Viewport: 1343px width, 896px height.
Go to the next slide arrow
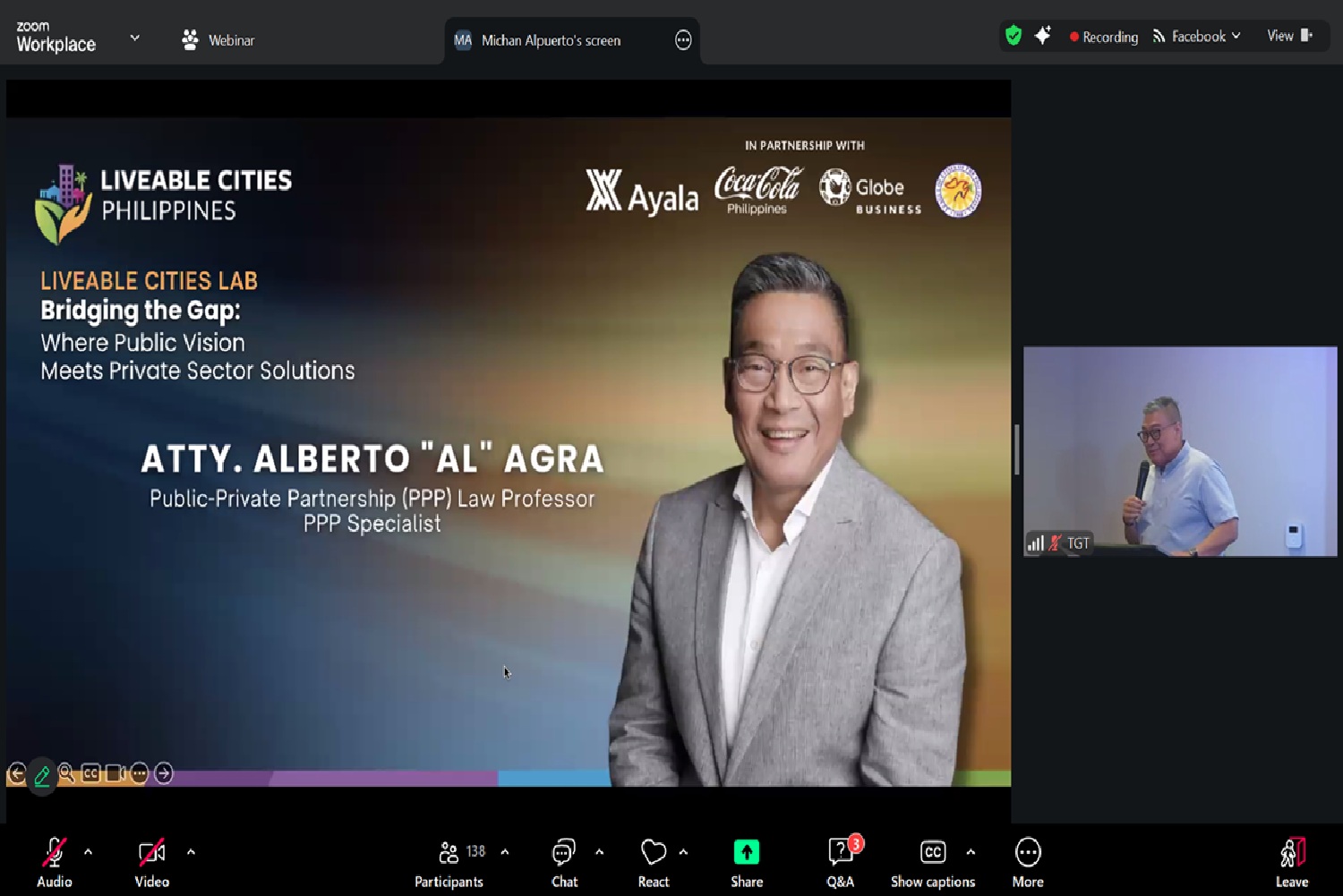tap(164, 772)
